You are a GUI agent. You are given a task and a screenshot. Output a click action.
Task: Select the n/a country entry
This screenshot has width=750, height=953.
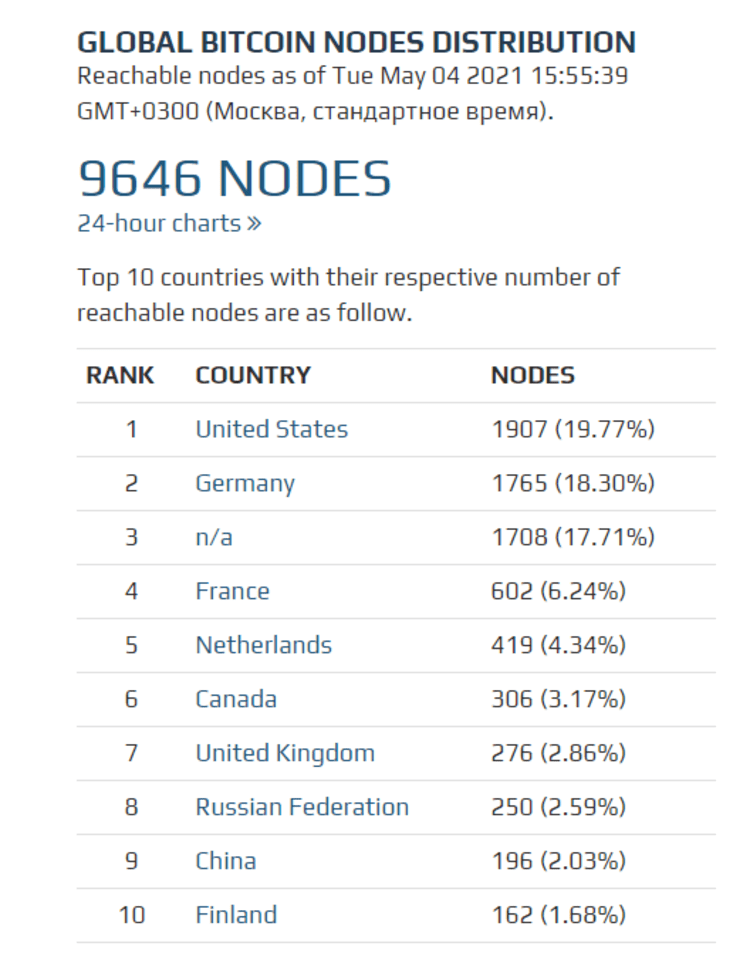point(214,538)
